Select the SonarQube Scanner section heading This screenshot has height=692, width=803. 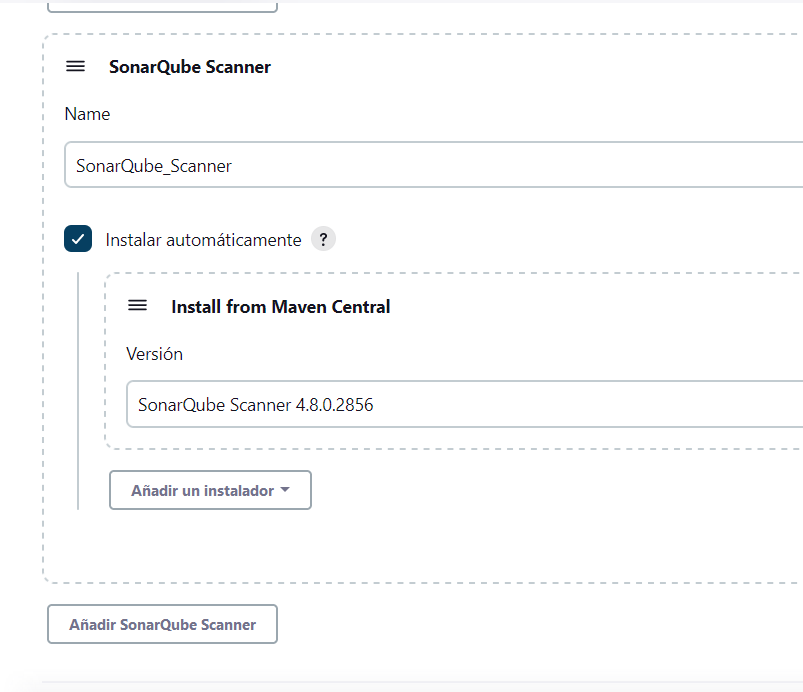coord(190,67)
